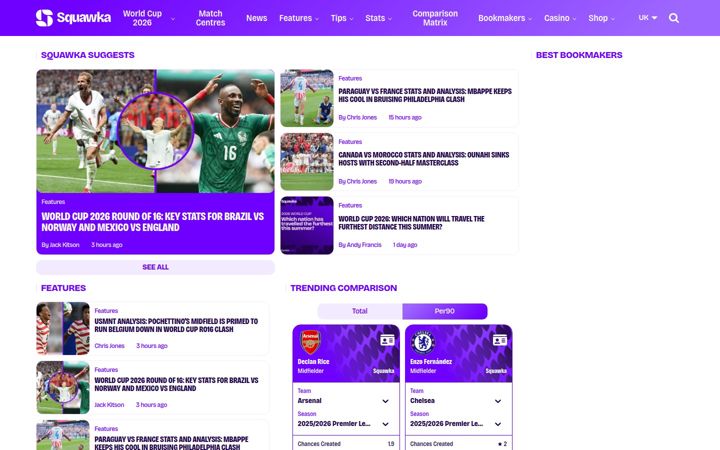Viewport: 720px width, 450px height.
Task: Open article on furthest travel distance
Action: point(411,223)
